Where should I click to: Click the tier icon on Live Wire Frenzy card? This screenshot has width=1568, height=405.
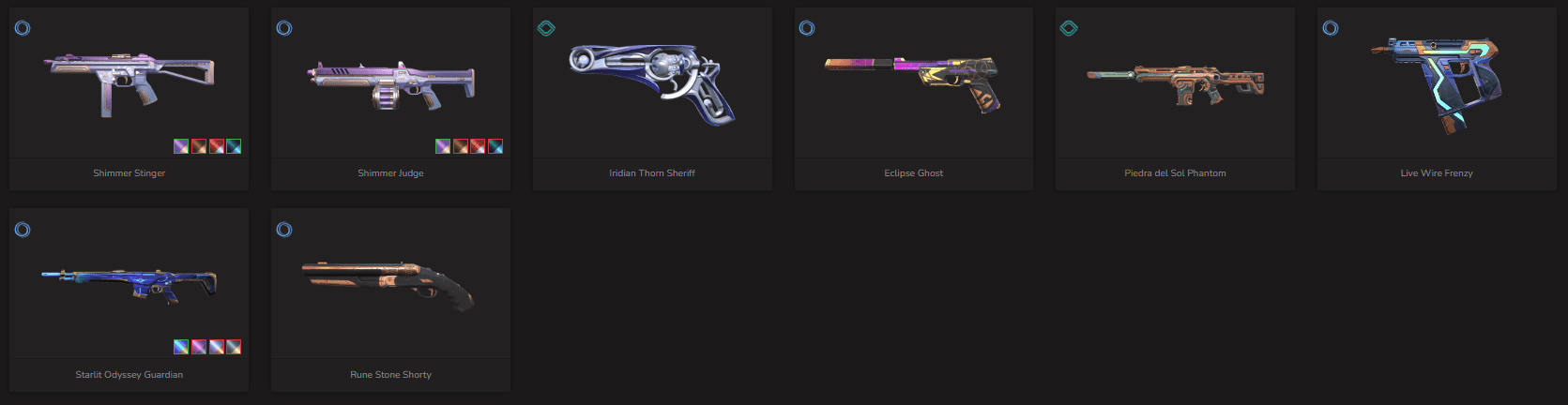[1331, 28]
